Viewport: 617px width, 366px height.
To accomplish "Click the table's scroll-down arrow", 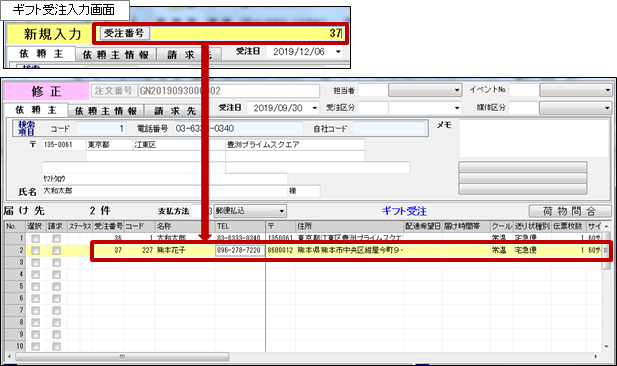I will coord(606,347).
